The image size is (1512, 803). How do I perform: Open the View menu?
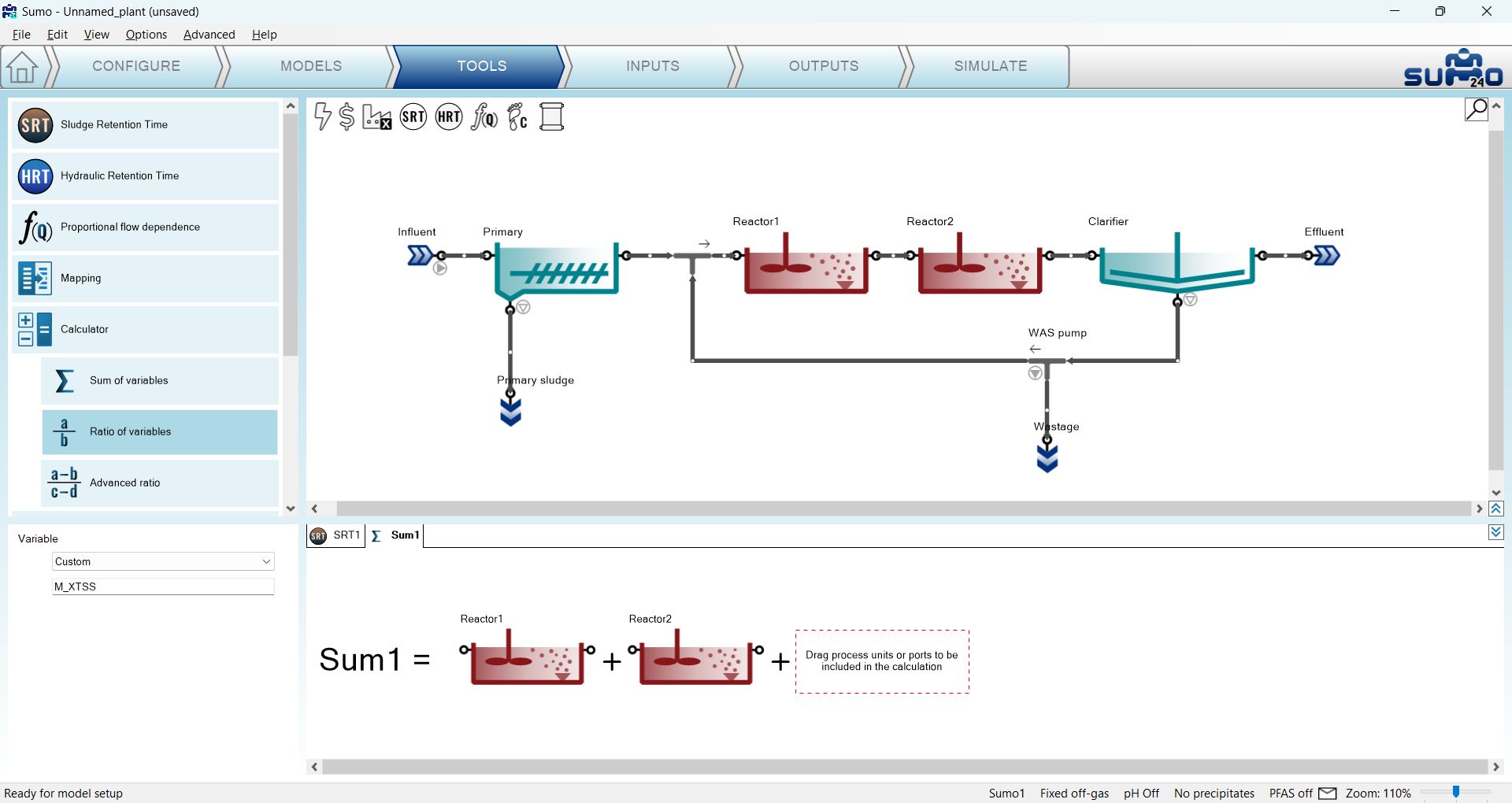click(96, 35)
